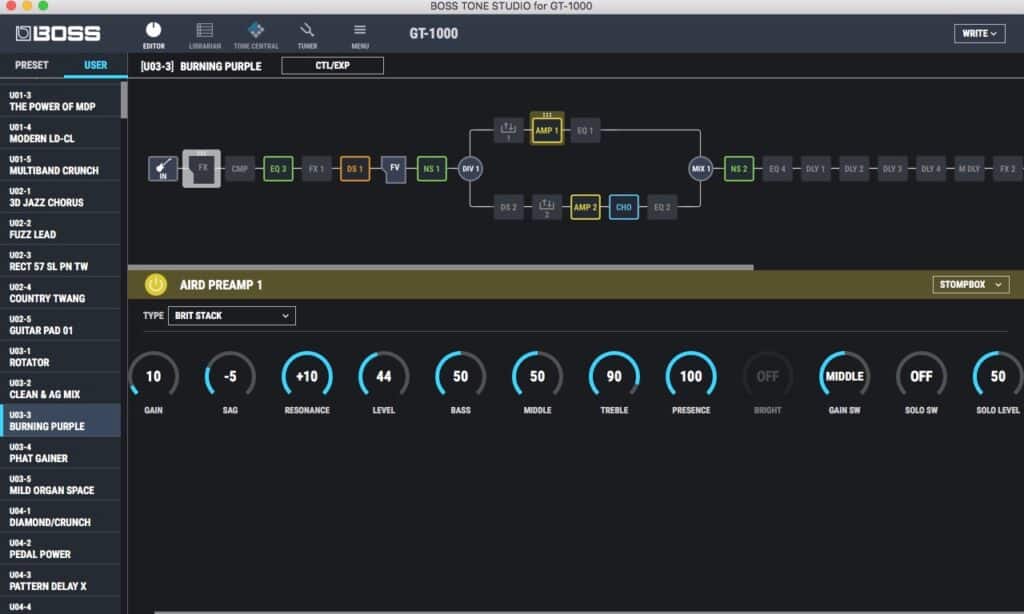Select patch U01-4 MODERN LD-CL
Image resolution: width=1024 pixels, height=614 pixels.
point(60,133)
